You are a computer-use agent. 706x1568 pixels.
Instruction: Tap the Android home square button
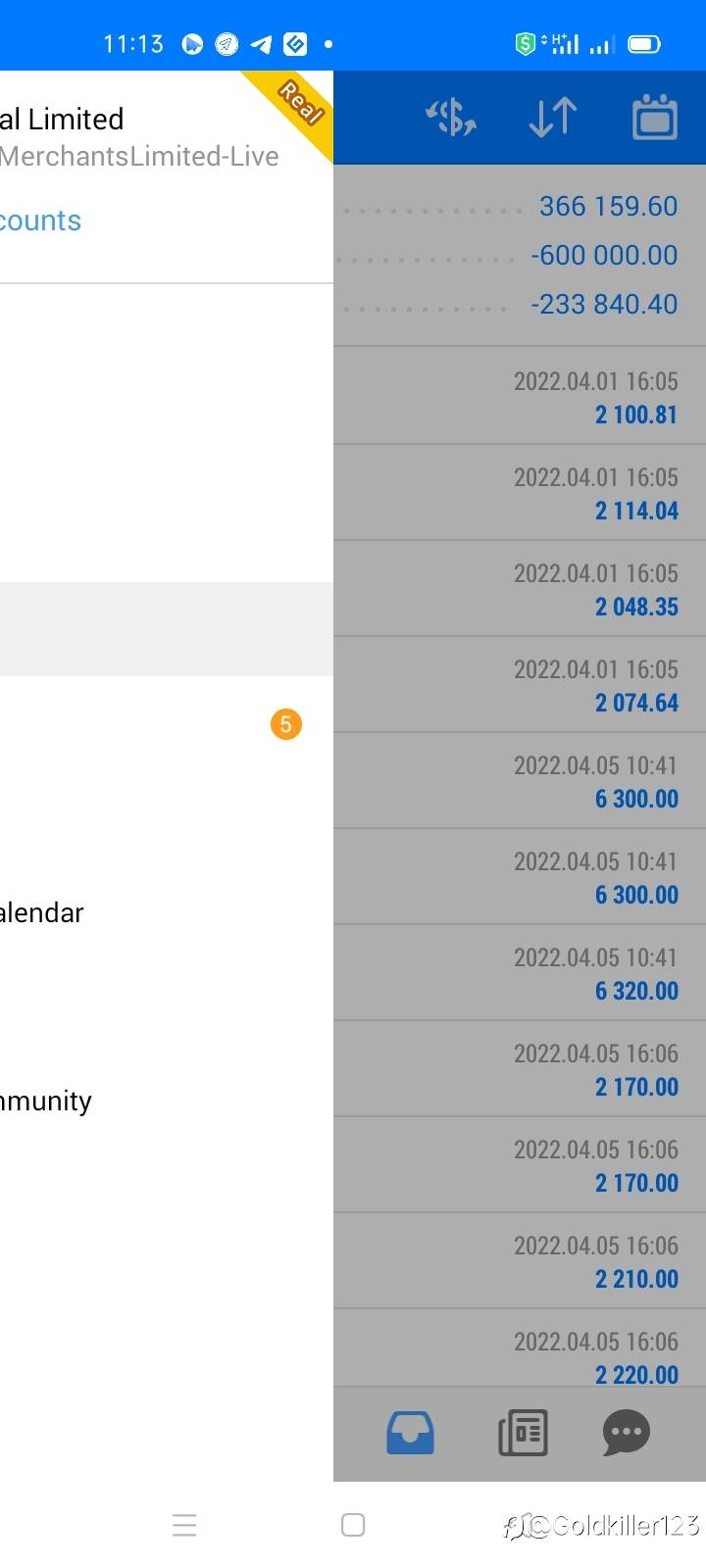click(353, 1525)
